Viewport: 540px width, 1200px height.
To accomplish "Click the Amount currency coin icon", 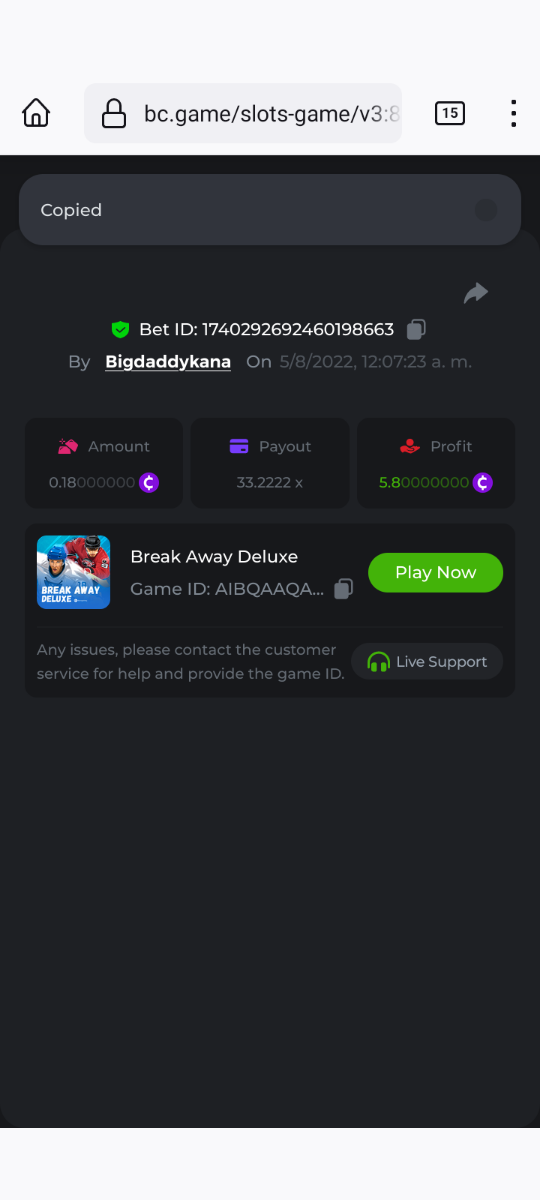I will 149,483.
